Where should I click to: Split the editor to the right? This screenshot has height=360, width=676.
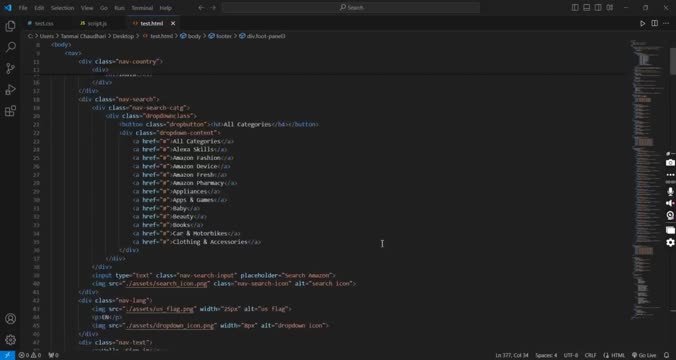click(654, 23)
